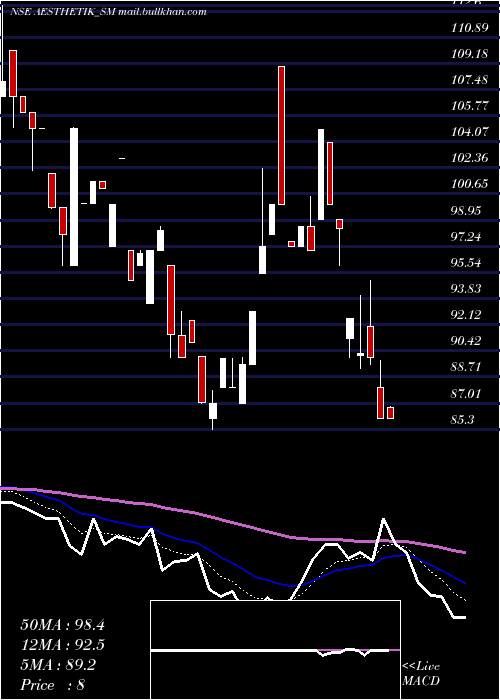Click the NSE AESTHETIK_SM chart title
500x700 pixels.
108,12
